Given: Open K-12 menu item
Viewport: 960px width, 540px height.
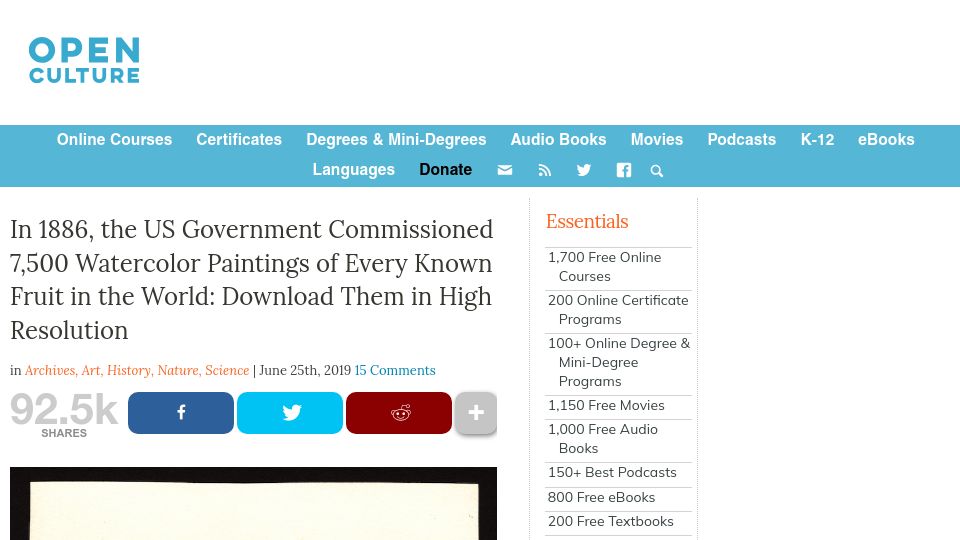Looking at the screenshot, I should (x=817, y=140).
